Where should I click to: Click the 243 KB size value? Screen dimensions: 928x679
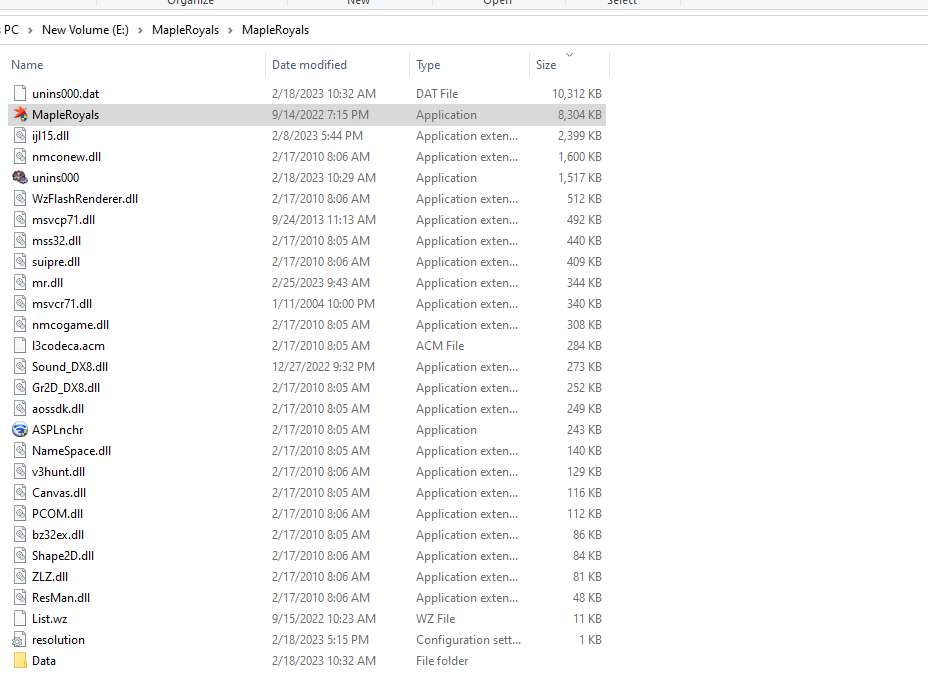pyautogui.click(x=584, y=430)
